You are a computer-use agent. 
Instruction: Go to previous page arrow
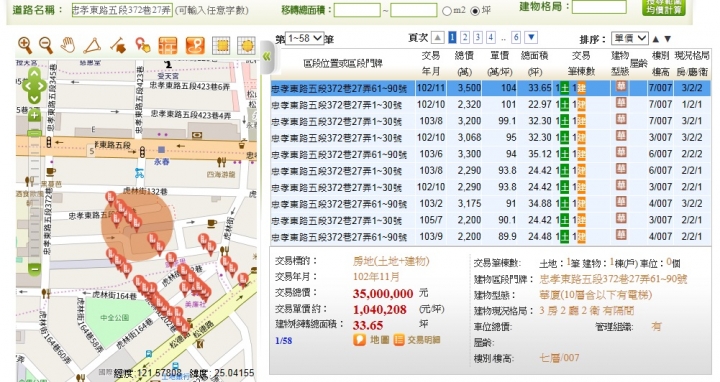(438, 38)
